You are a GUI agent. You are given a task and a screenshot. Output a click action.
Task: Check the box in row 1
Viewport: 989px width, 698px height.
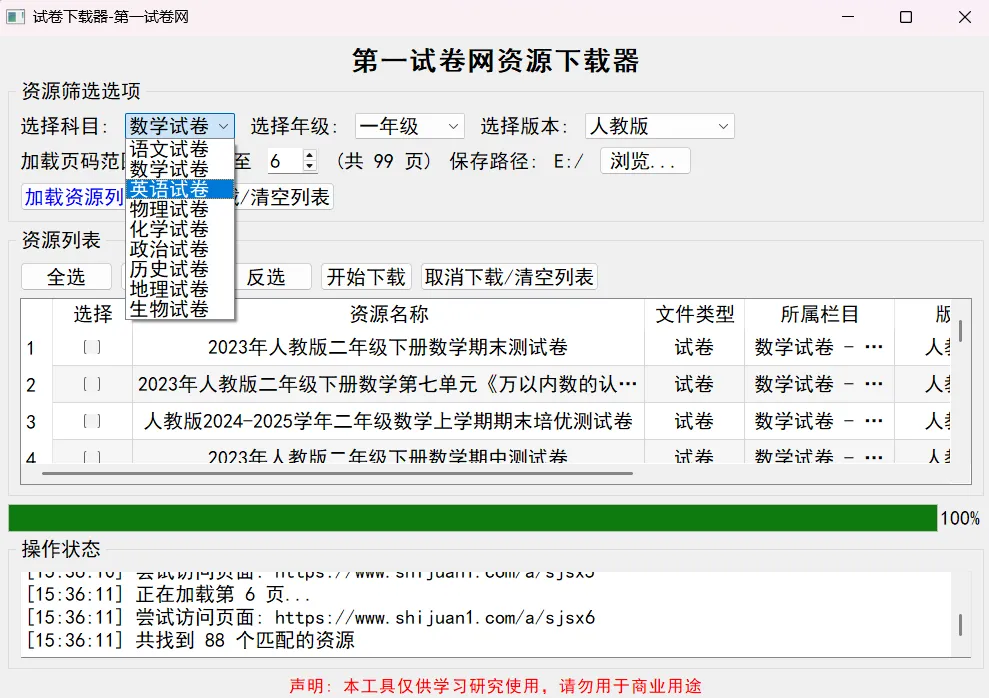tap(92, 347)
